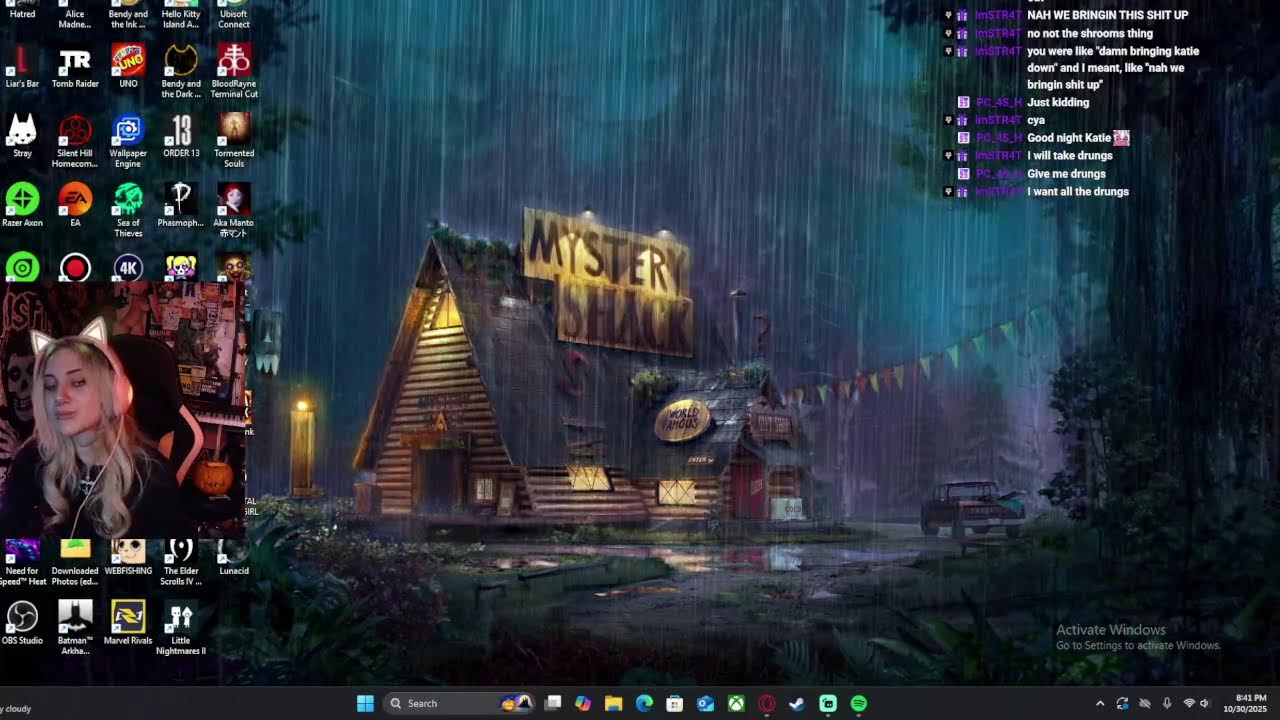Launch Microsoft Edge from the taskbar

click(x=644, y=703)
